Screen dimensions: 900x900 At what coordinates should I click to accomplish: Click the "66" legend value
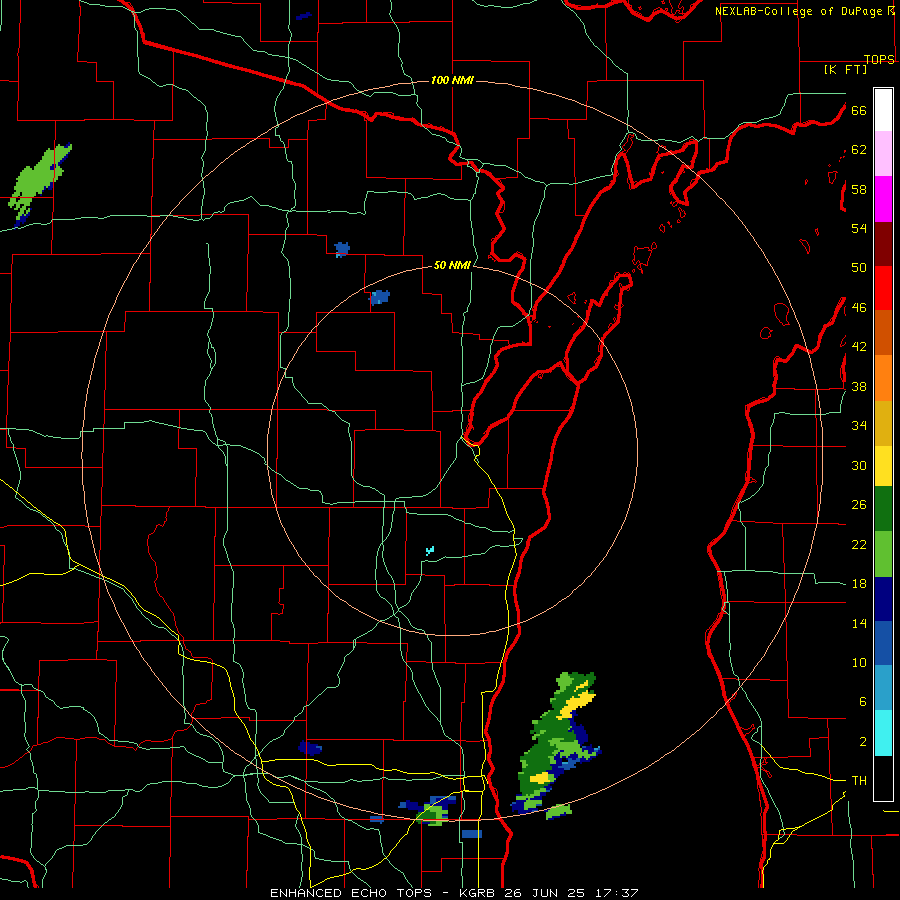(859, 111)
